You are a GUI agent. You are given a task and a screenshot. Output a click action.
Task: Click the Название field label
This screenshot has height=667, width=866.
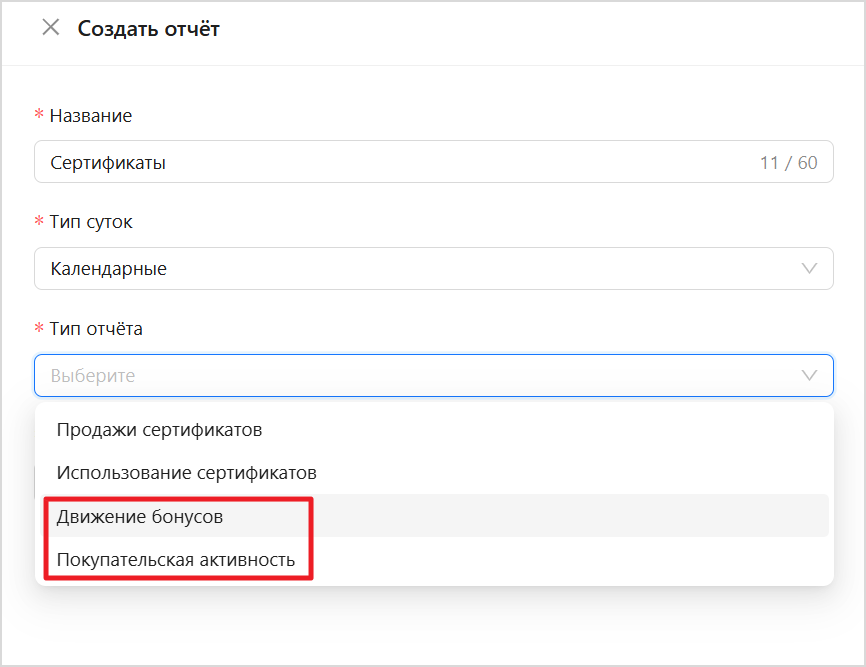(x=90, y=116)
